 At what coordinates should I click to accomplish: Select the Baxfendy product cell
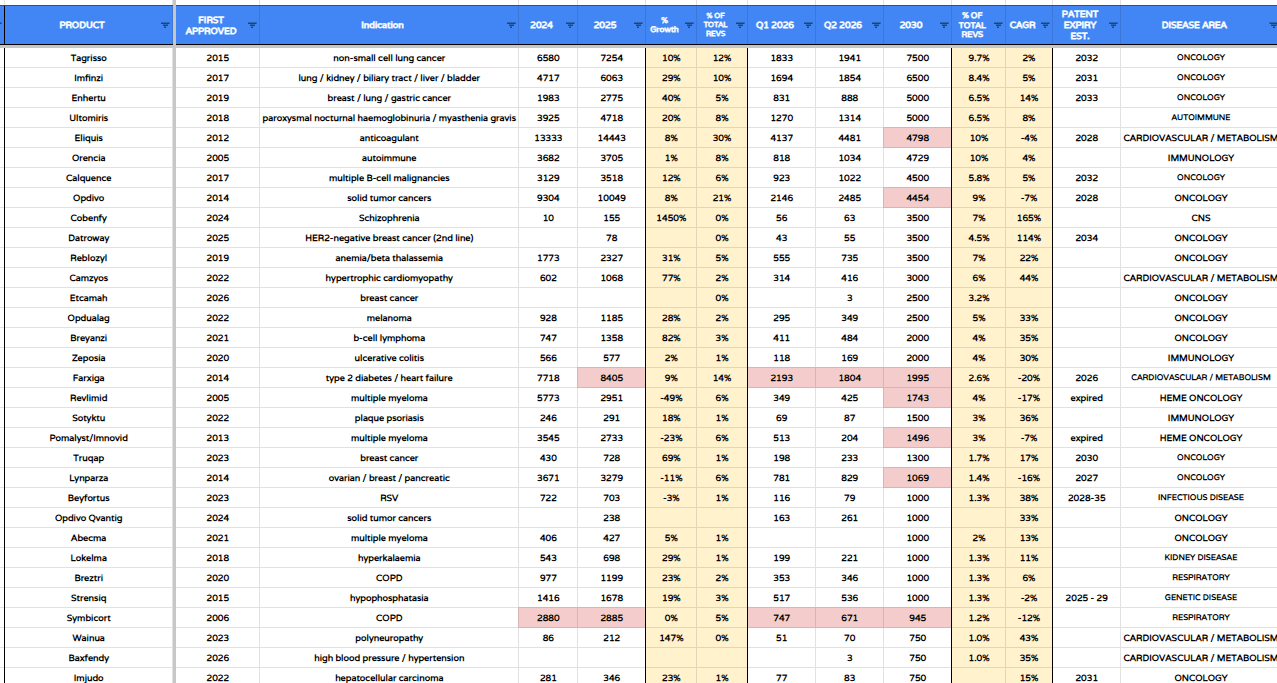point(88,658)
